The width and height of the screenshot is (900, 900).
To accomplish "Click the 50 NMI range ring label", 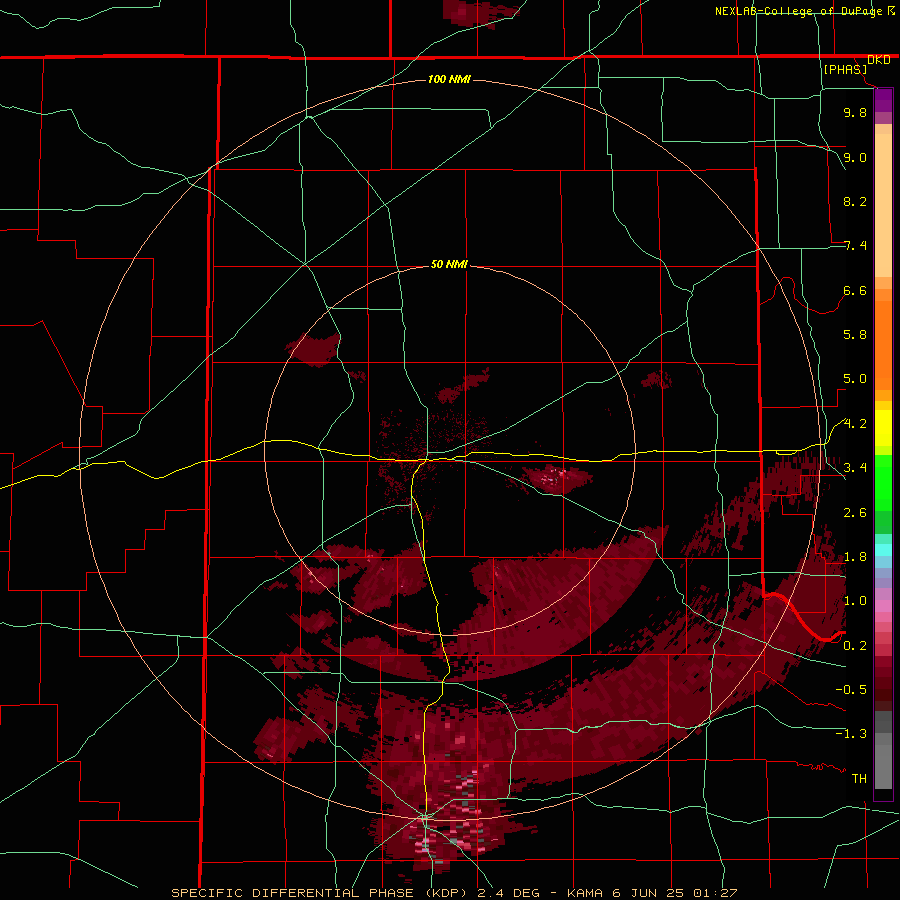I will click(449, 264).
